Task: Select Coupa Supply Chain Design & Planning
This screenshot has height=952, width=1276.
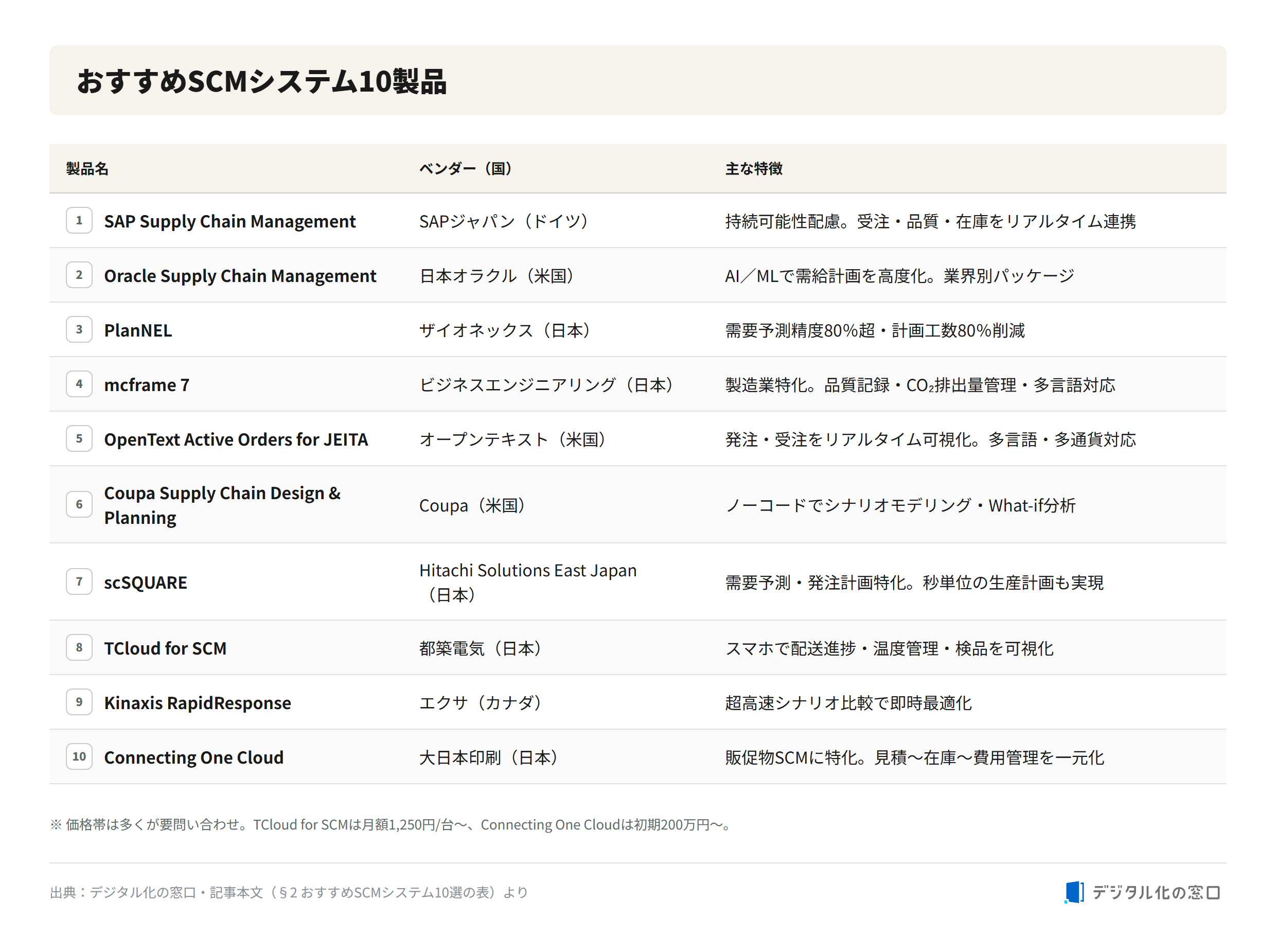Action: point(222,505)
